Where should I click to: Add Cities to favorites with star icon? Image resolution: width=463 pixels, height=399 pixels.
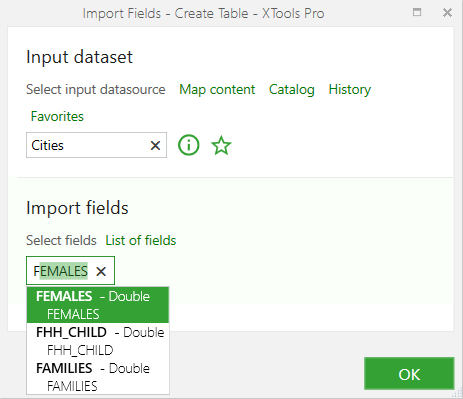click(221, 145)
